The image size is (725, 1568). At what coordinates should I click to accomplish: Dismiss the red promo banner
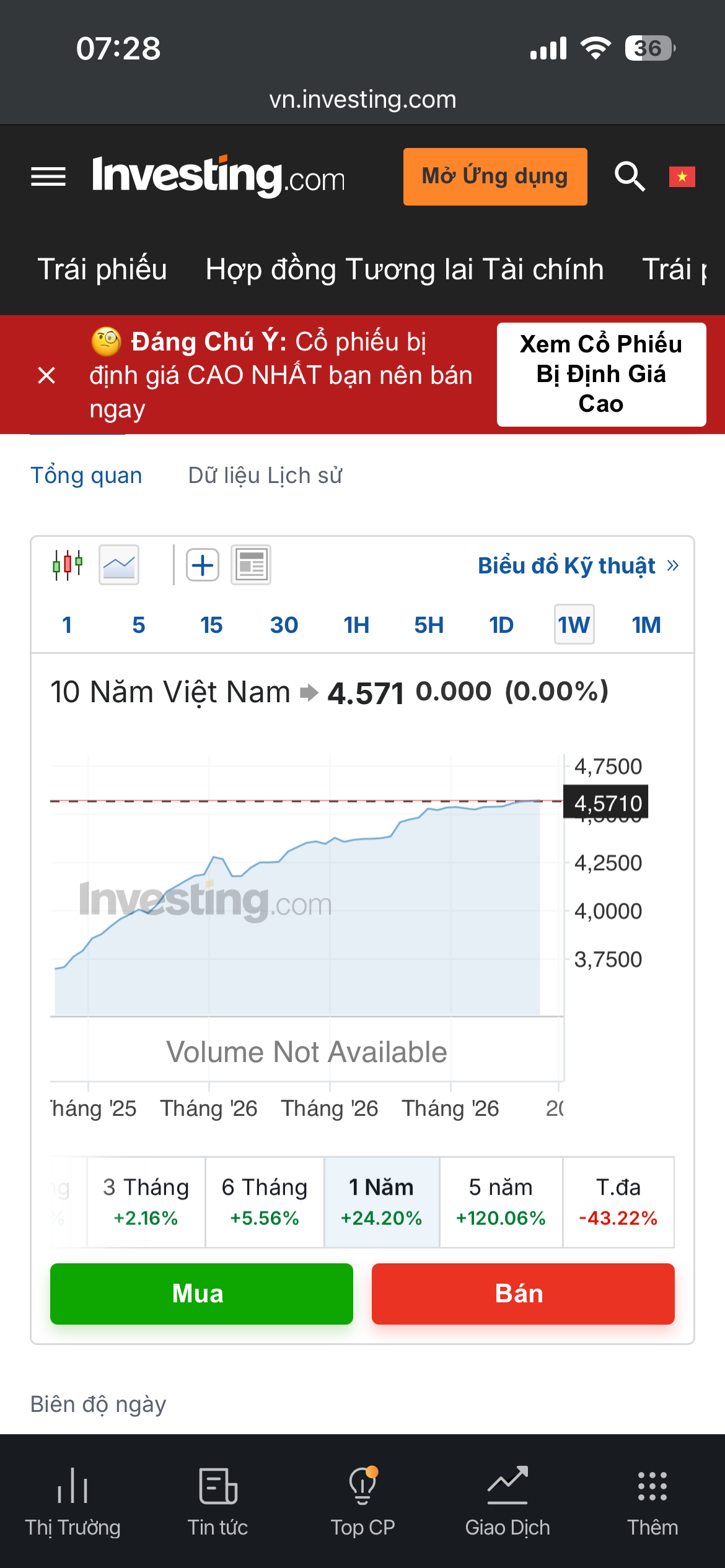[x=46, y=375]
